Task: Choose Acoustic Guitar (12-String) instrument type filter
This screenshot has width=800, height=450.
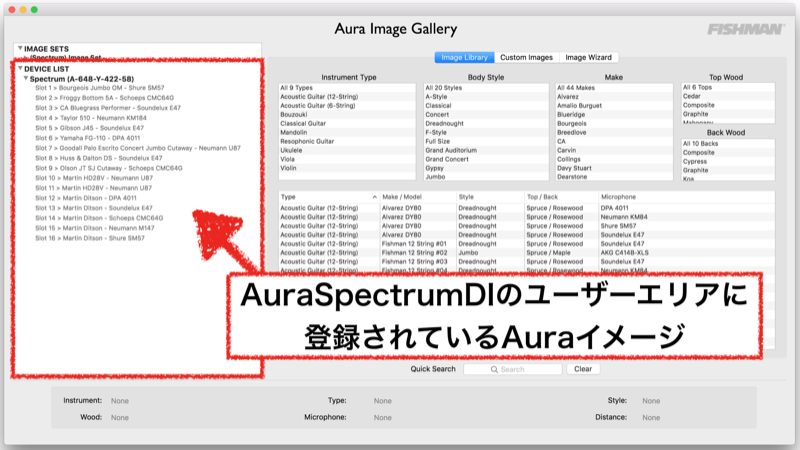Action: [347, 97]
